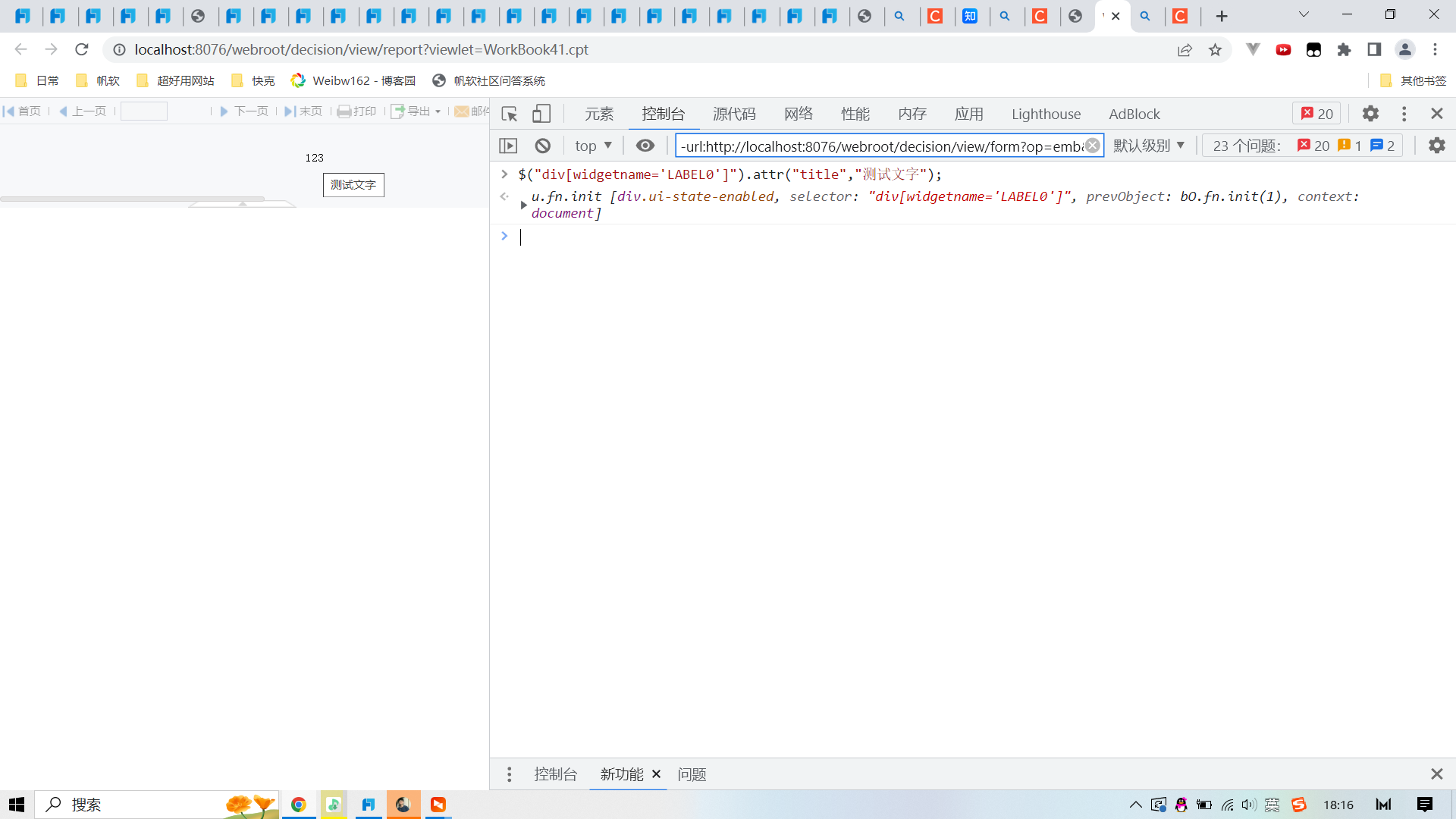The width and height of the screenshot is (1456, 819).
Task: Open DevTools settings gear in top bar
Action: pyautogui.click(x=1370, y=114)
